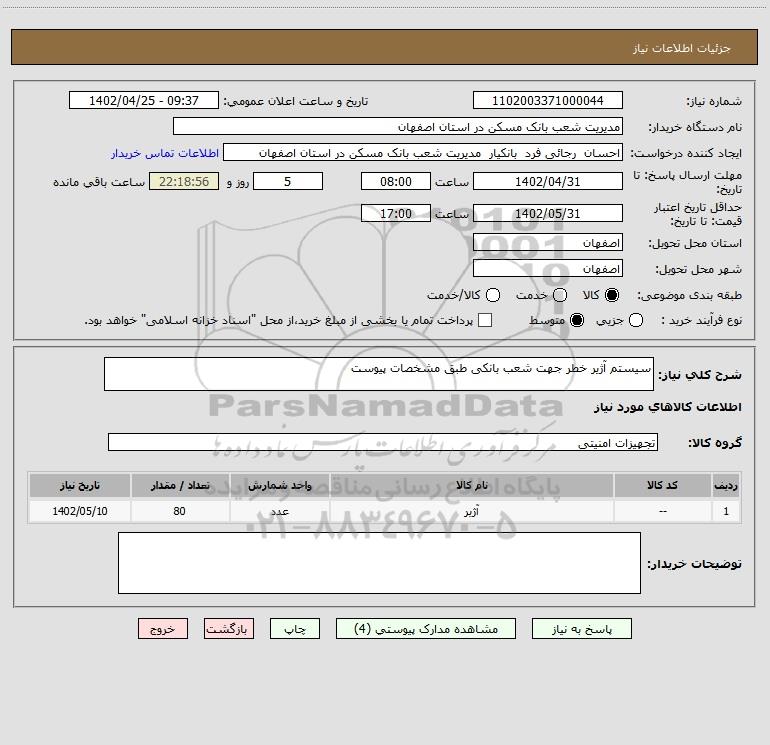Viewport: 770px width, 745px height.
Task: Click the نام کالا column header
Action: 471,485
